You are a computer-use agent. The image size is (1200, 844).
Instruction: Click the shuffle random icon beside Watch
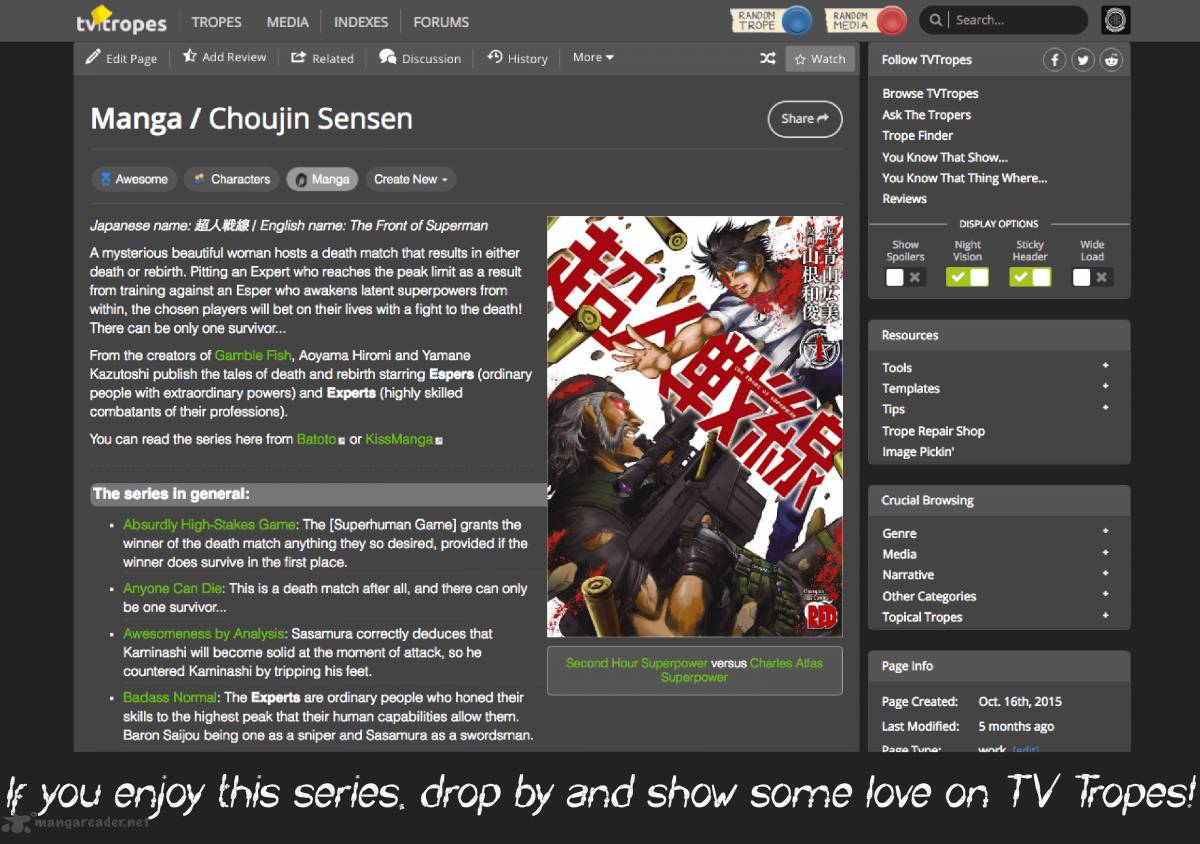[768, 58]
